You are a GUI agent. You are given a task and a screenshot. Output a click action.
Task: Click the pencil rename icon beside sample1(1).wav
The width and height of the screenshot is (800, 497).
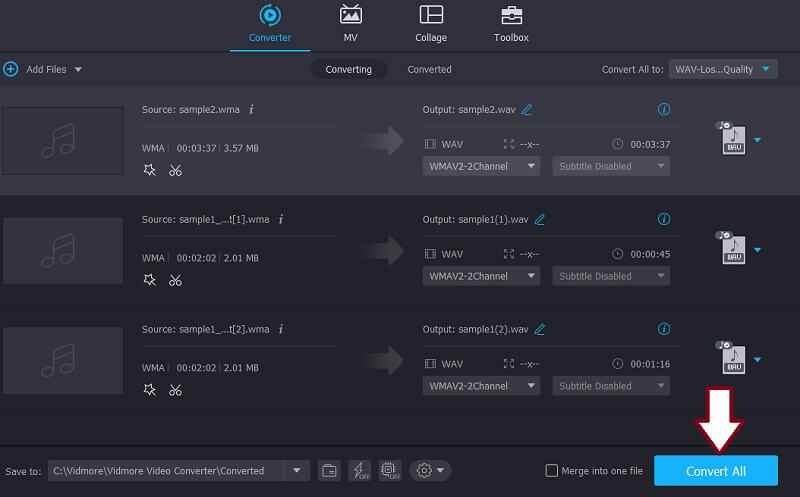541,219
